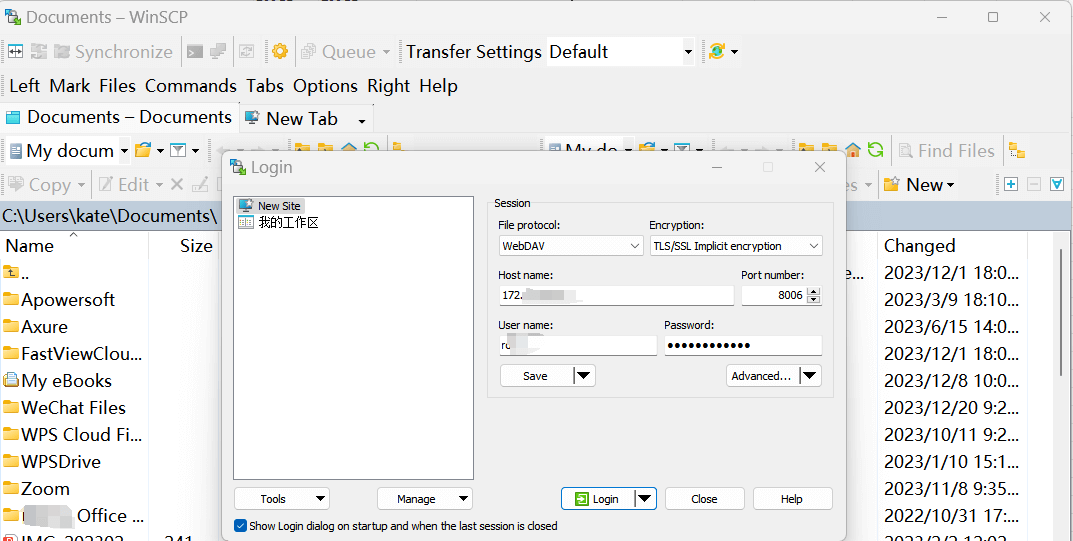The height and width of the screenshot is (541, 1073).
Task: Click the home directory icon in right panel
Action: pos(853,150)
